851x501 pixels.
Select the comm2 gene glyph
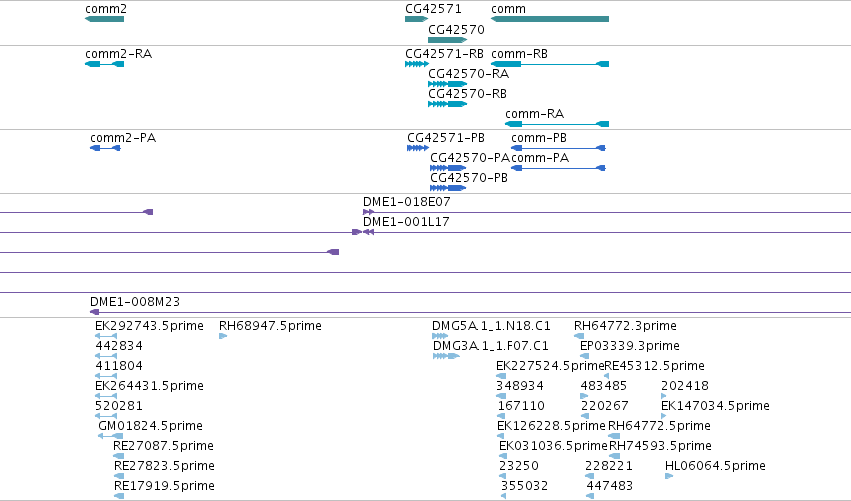coord(105,19)
